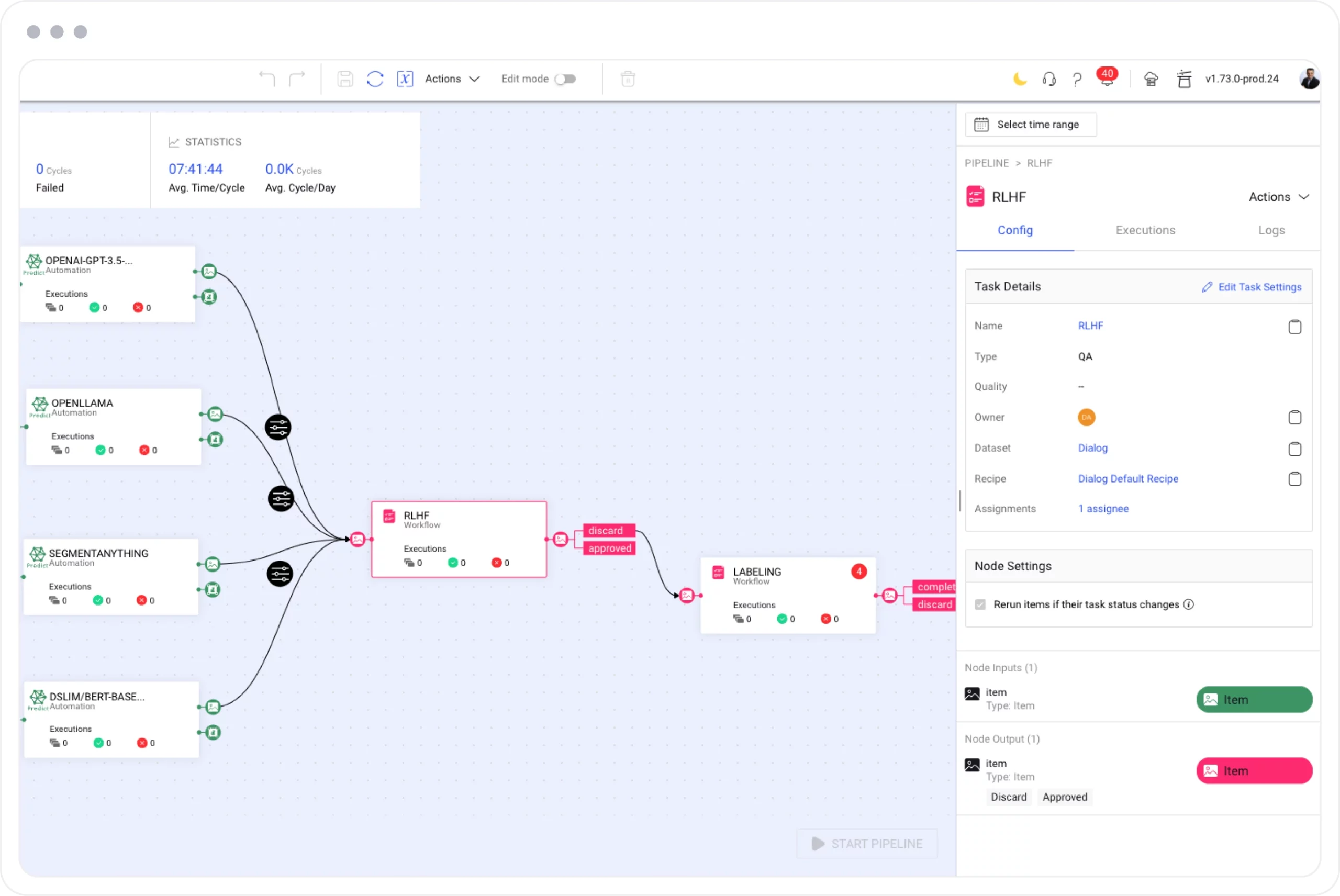Screen dimensions: 1340x896
Task: Toggle the Edit mode switch
Action: pyautogui.click(x=565, y=79)
